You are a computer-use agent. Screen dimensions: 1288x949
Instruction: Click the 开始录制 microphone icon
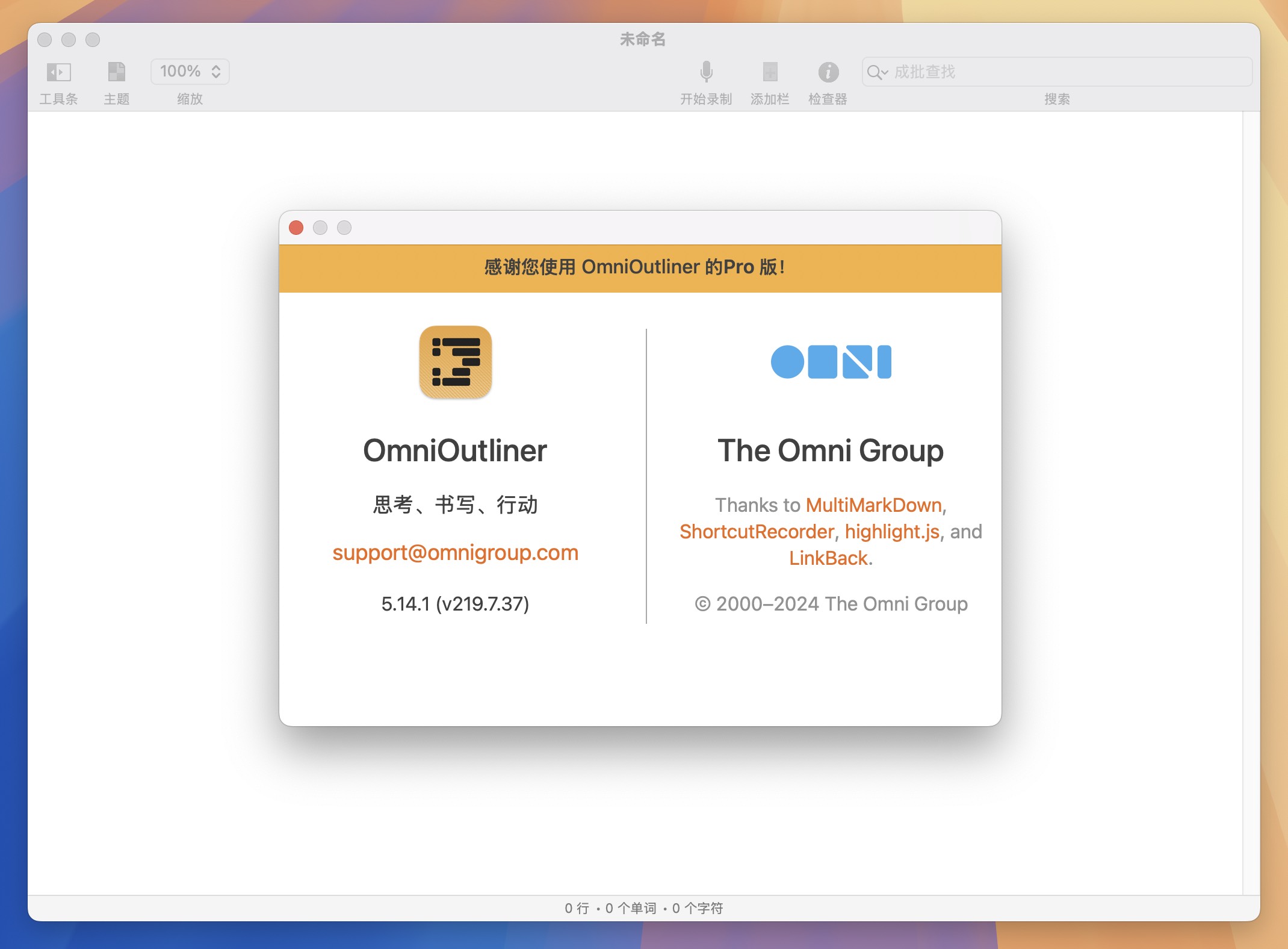pyautogui.click(x=706, y=72)
